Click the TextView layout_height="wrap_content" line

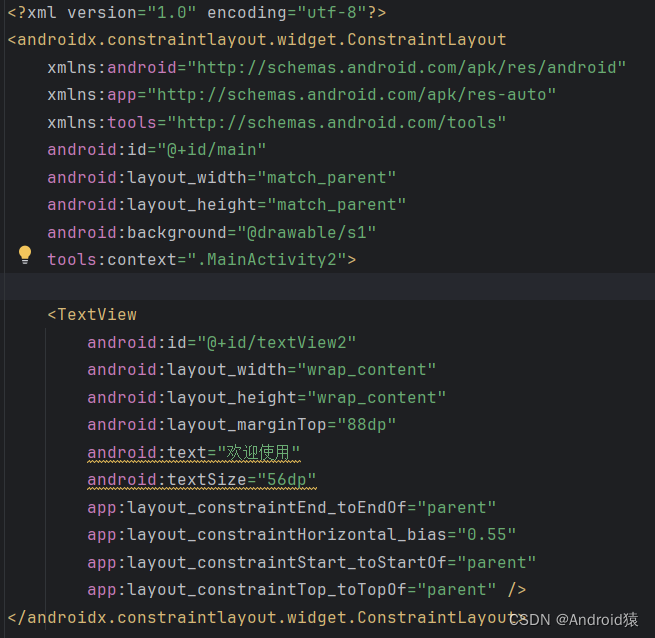coord(267,397)
